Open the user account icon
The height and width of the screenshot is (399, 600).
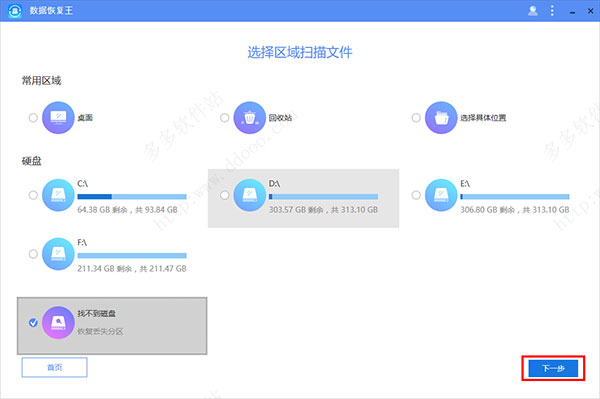[x=532, y=11]
